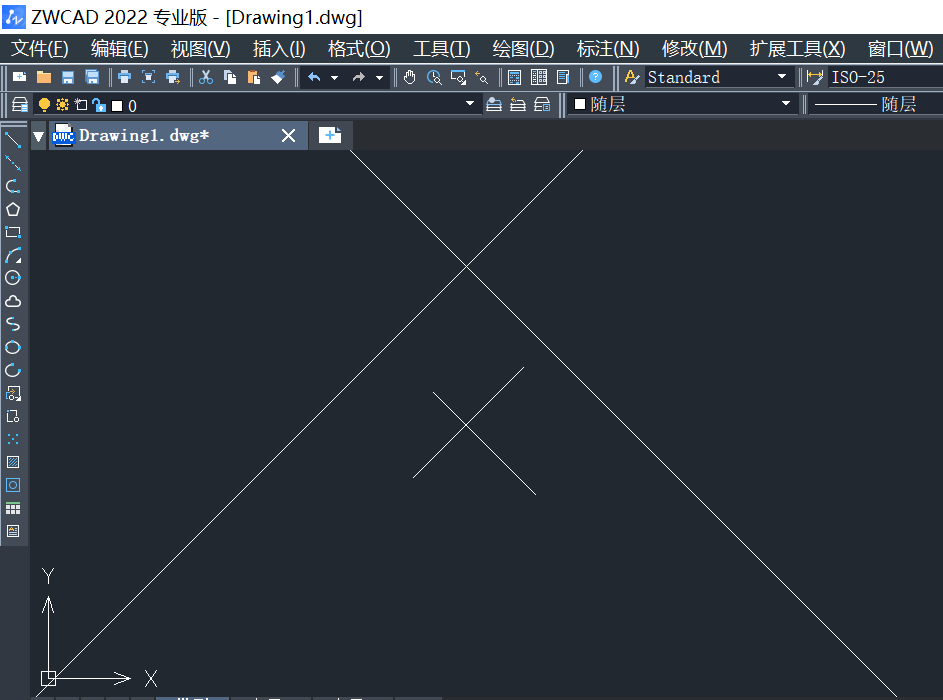Toggle layer 0 on/off lightbulb

(44, 105)
